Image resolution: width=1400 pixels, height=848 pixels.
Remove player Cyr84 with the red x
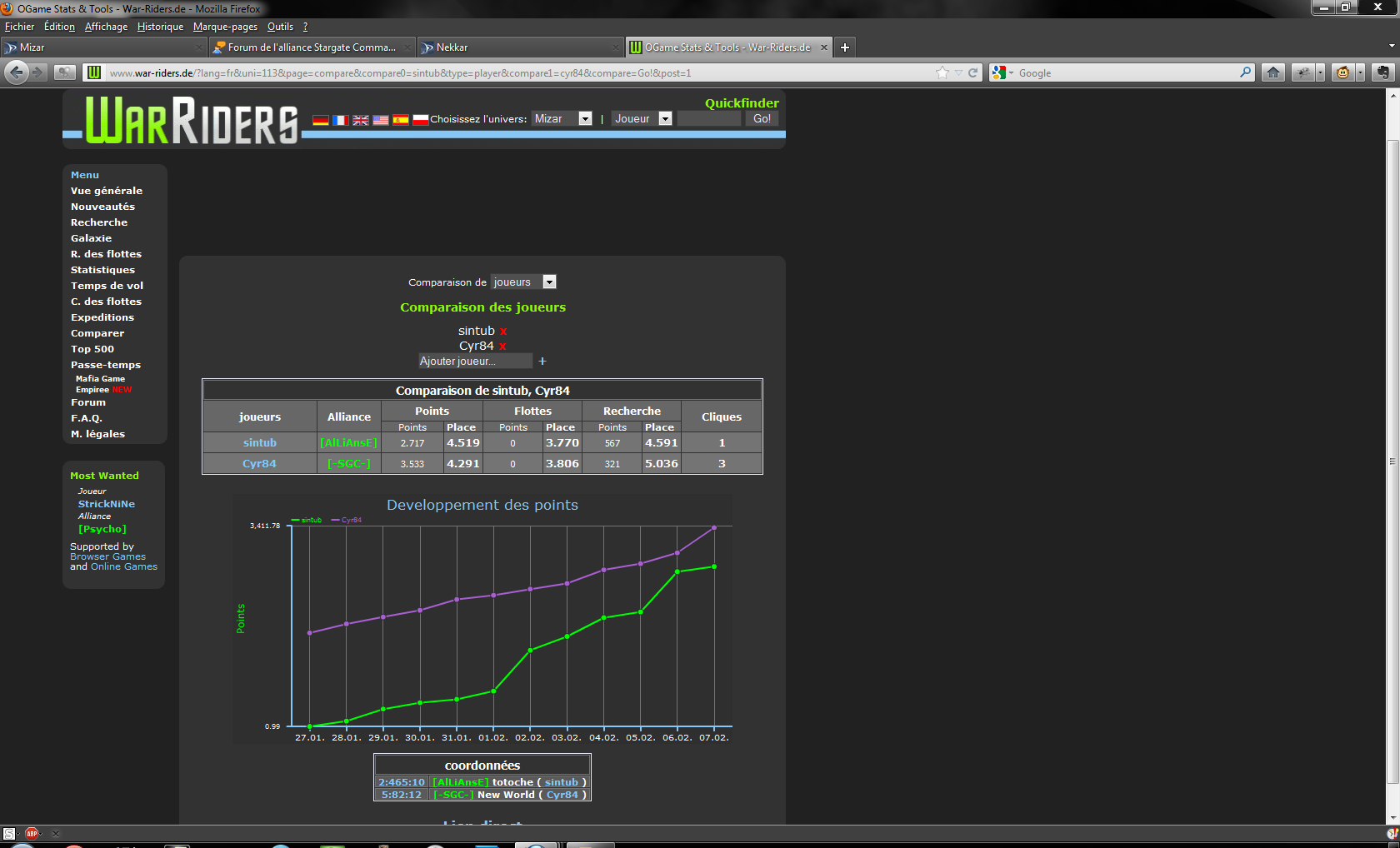point(502,347)
